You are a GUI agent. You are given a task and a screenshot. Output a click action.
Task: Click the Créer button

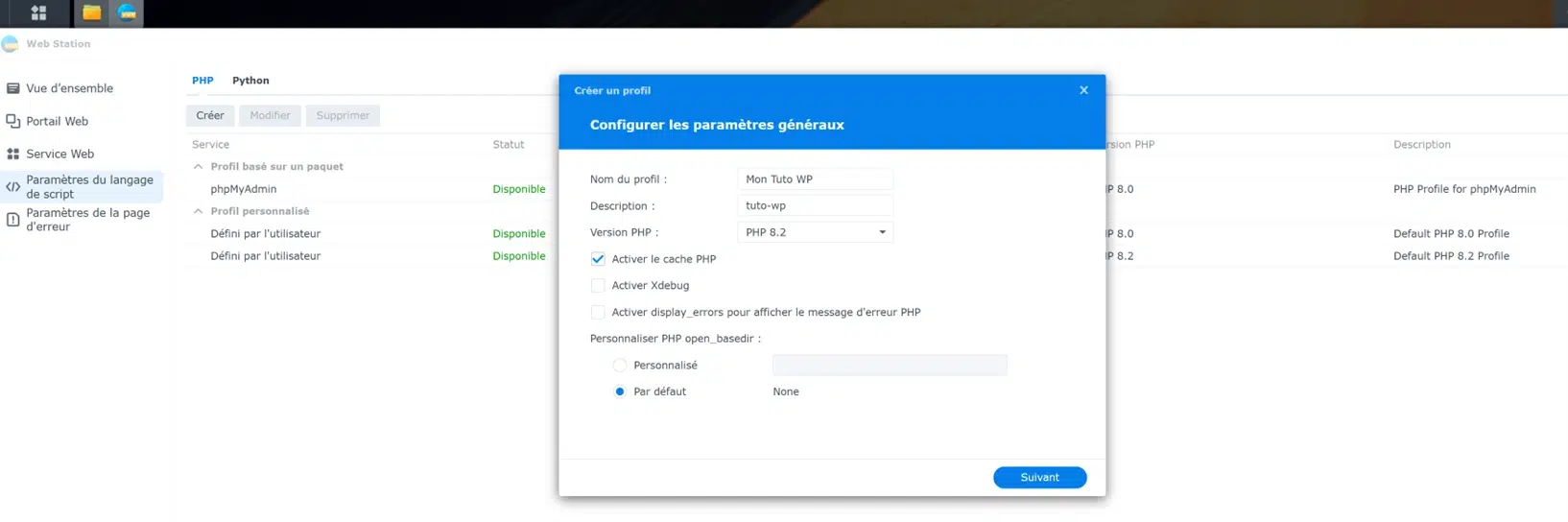tap(210, 115)
